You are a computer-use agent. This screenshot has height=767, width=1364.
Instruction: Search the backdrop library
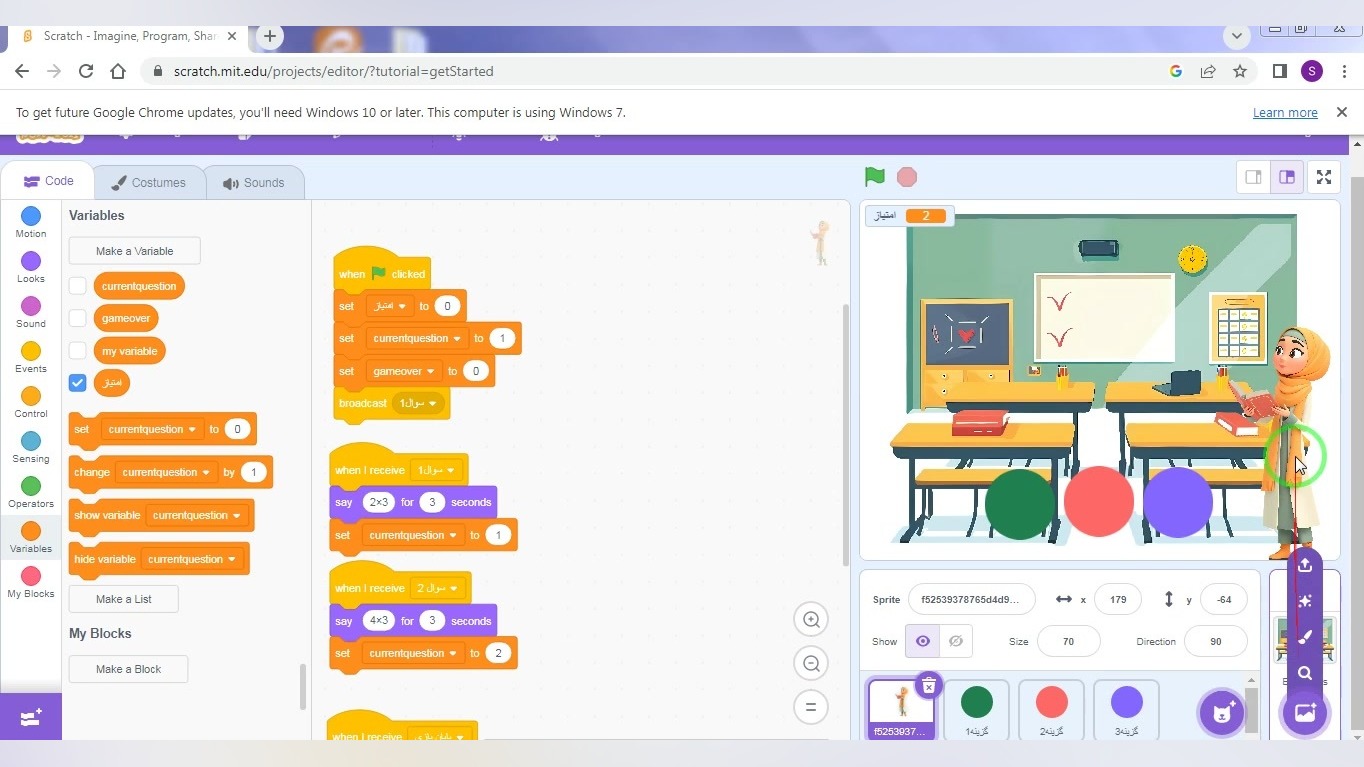coord(1305,673)
